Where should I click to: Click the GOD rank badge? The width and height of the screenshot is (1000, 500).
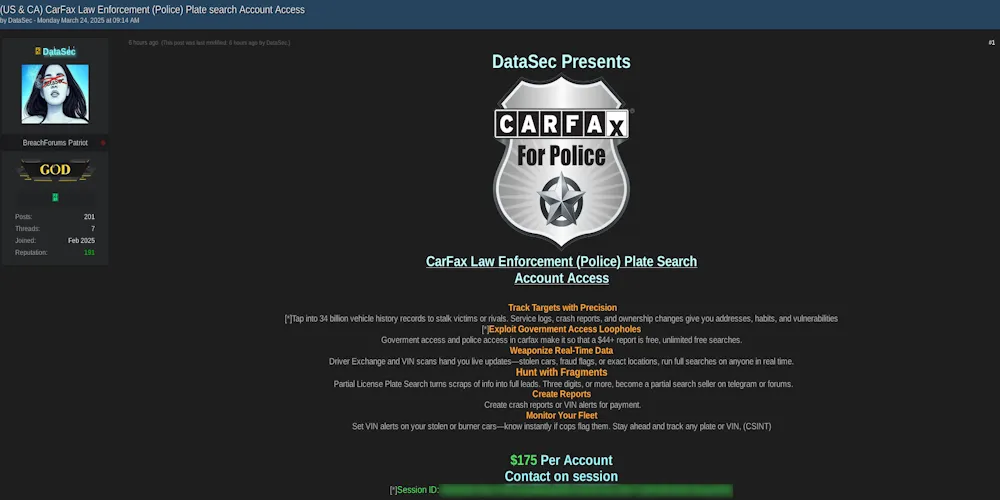pos(55,170)
